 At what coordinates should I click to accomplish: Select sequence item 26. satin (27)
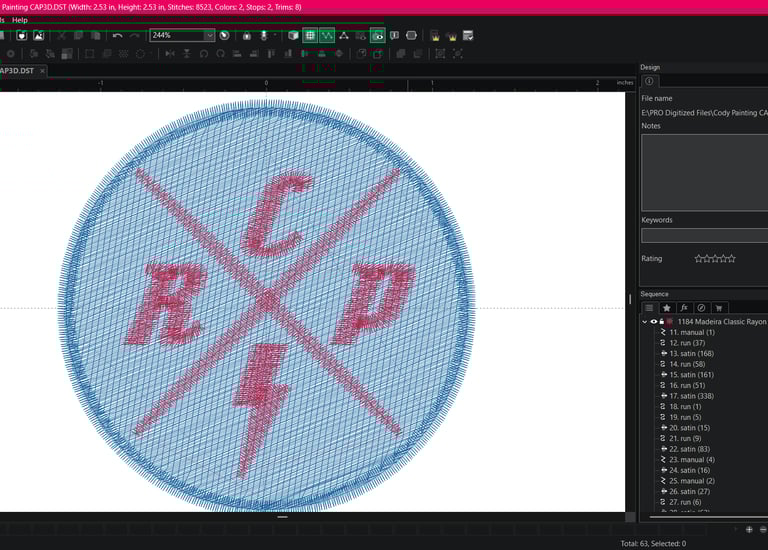coord(690,491)
